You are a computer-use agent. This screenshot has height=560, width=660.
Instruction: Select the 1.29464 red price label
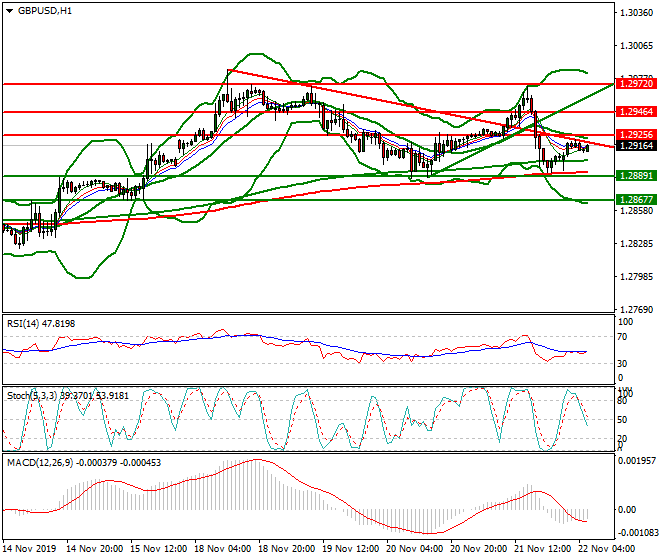636,112
